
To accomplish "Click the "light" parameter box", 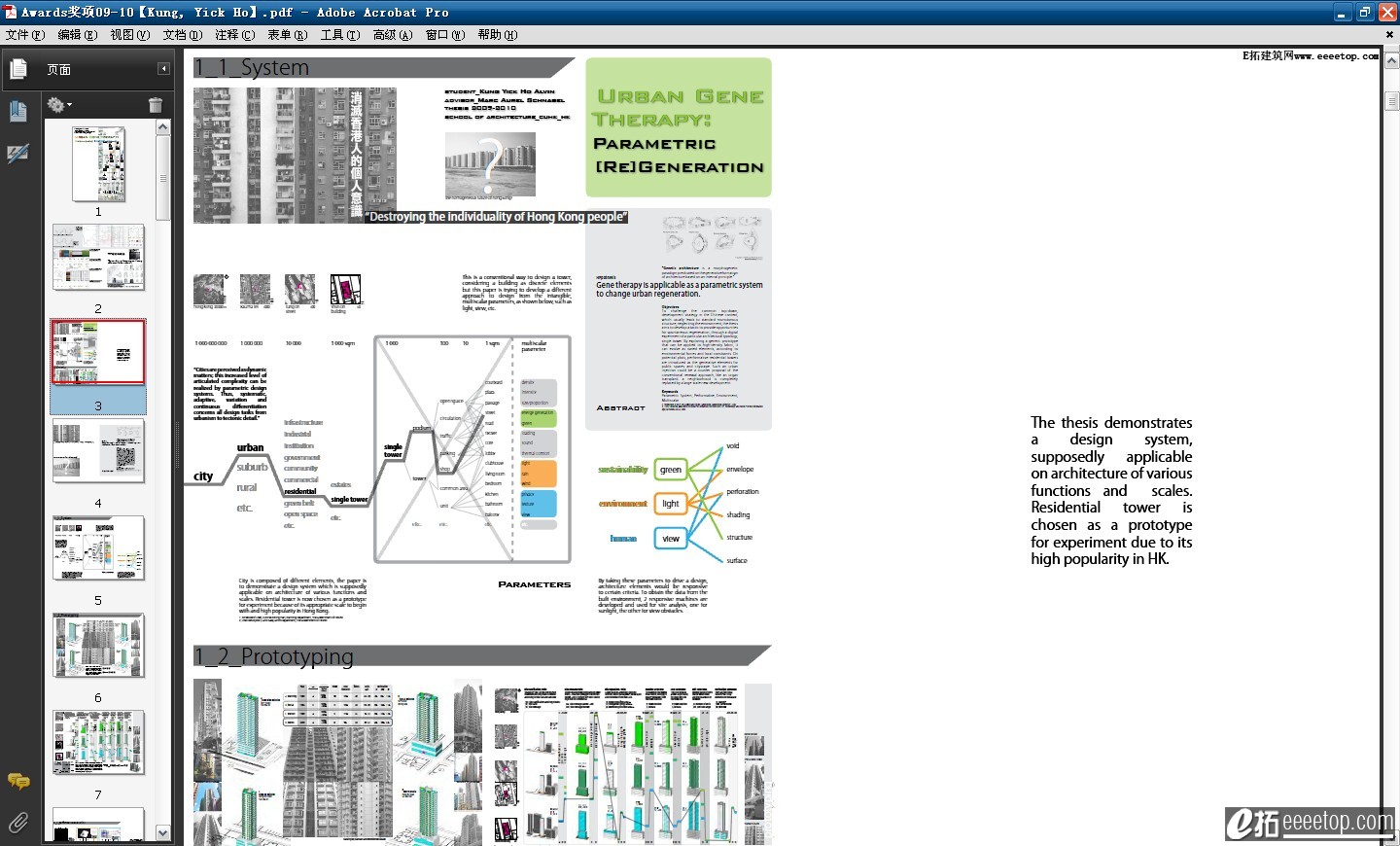I will tap(671, 504).
